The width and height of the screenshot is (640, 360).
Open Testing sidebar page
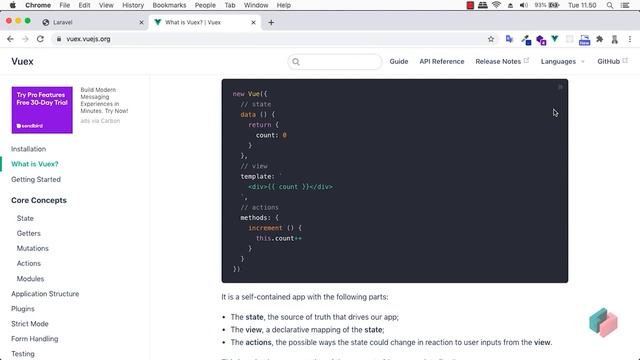[x=23, y=354]
